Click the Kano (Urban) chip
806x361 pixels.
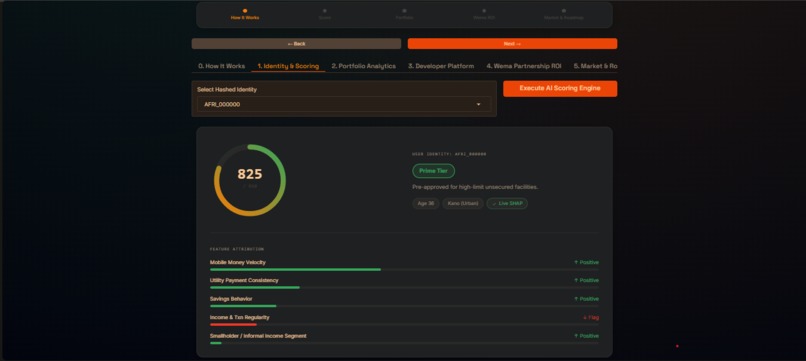(x=463, y=204)
